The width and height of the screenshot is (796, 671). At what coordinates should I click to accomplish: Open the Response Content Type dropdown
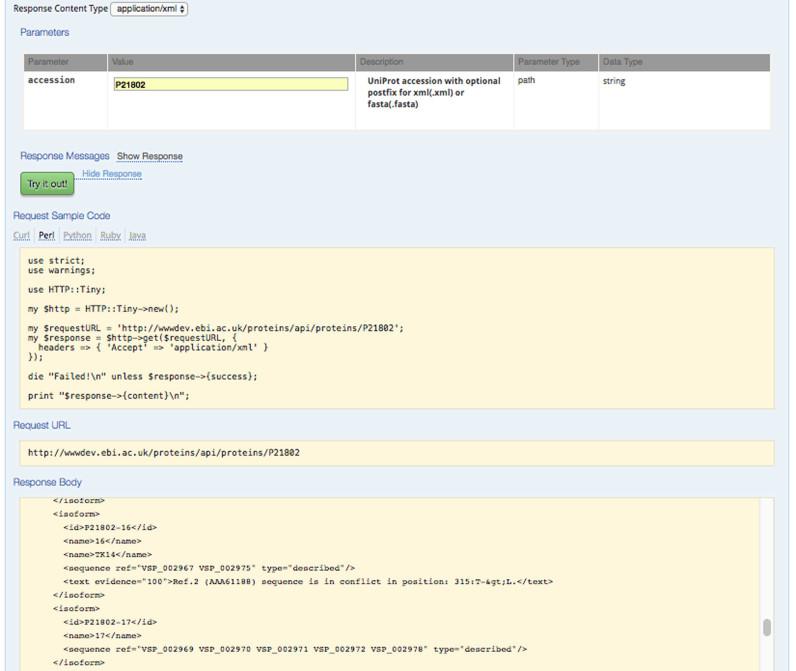click(x=148, y=9)
